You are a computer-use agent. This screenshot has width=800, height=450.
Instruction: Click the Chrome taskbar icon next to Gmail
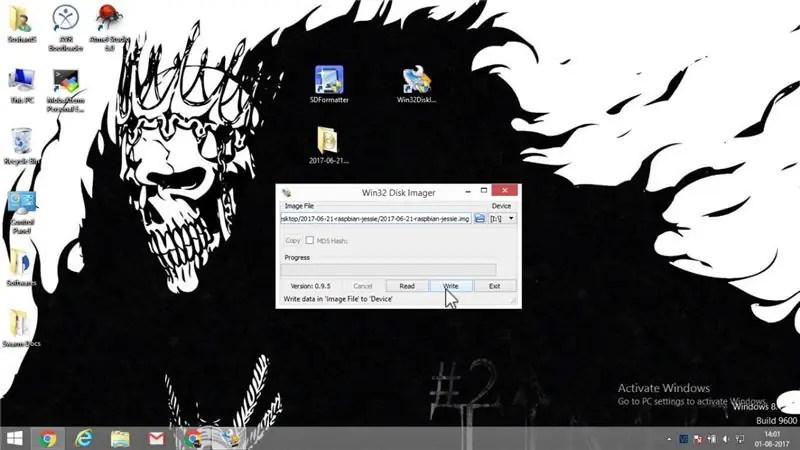point(193,438)
